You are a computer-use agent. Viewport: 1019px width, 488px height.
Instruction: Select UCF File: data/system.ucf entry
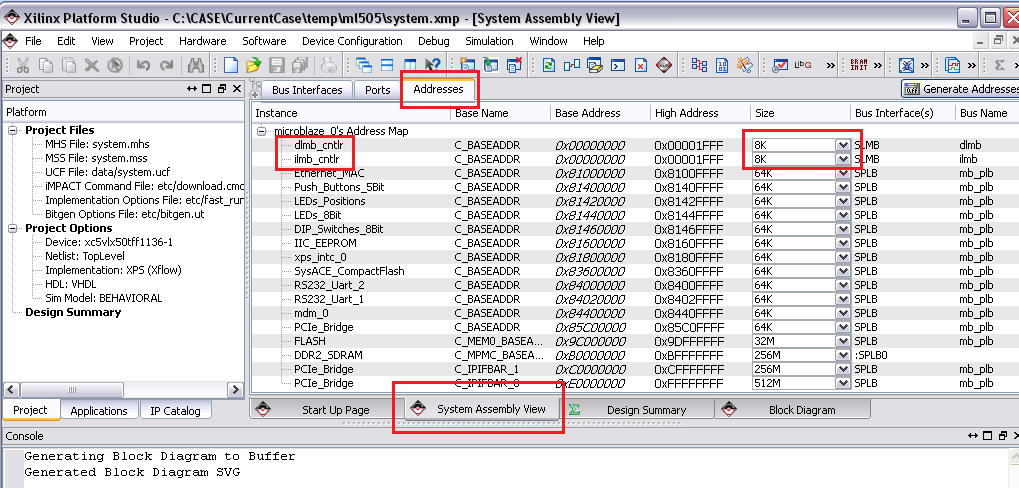pyautogui.click(x=95, y=172)
